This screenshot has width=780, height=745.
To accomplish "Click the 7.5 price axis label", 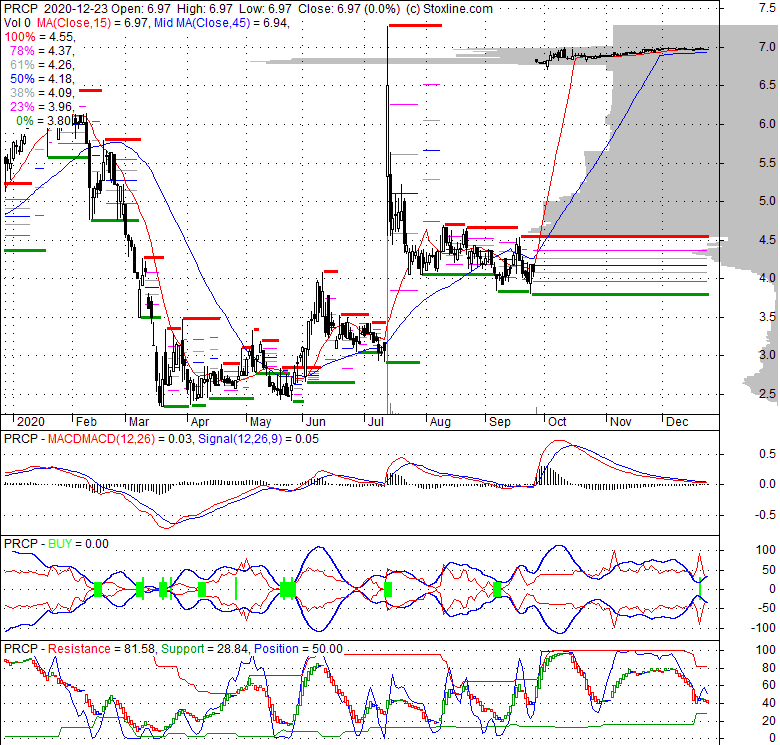I will point(767,7).
